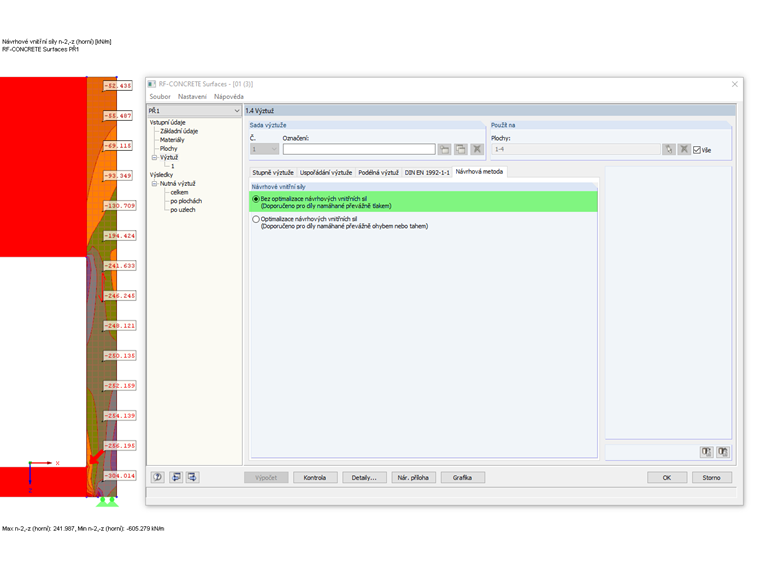Click result label -69.115 in graphic
The height and width of the screenshot is (570, 760).
click(x=118, y=146)
